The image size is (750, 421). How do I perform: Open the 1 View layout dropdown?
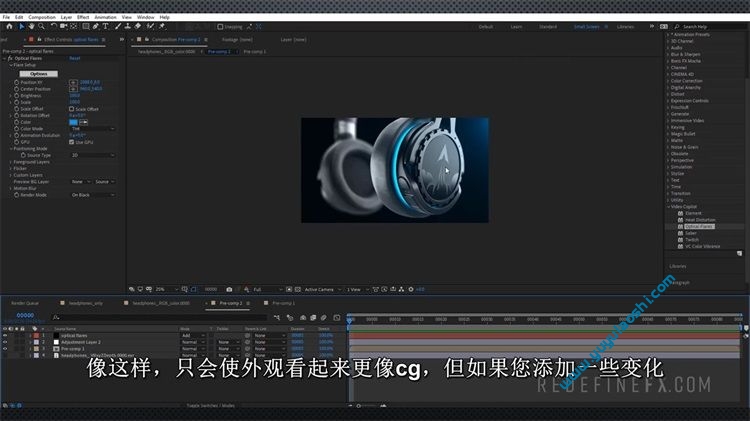[358, 289]
